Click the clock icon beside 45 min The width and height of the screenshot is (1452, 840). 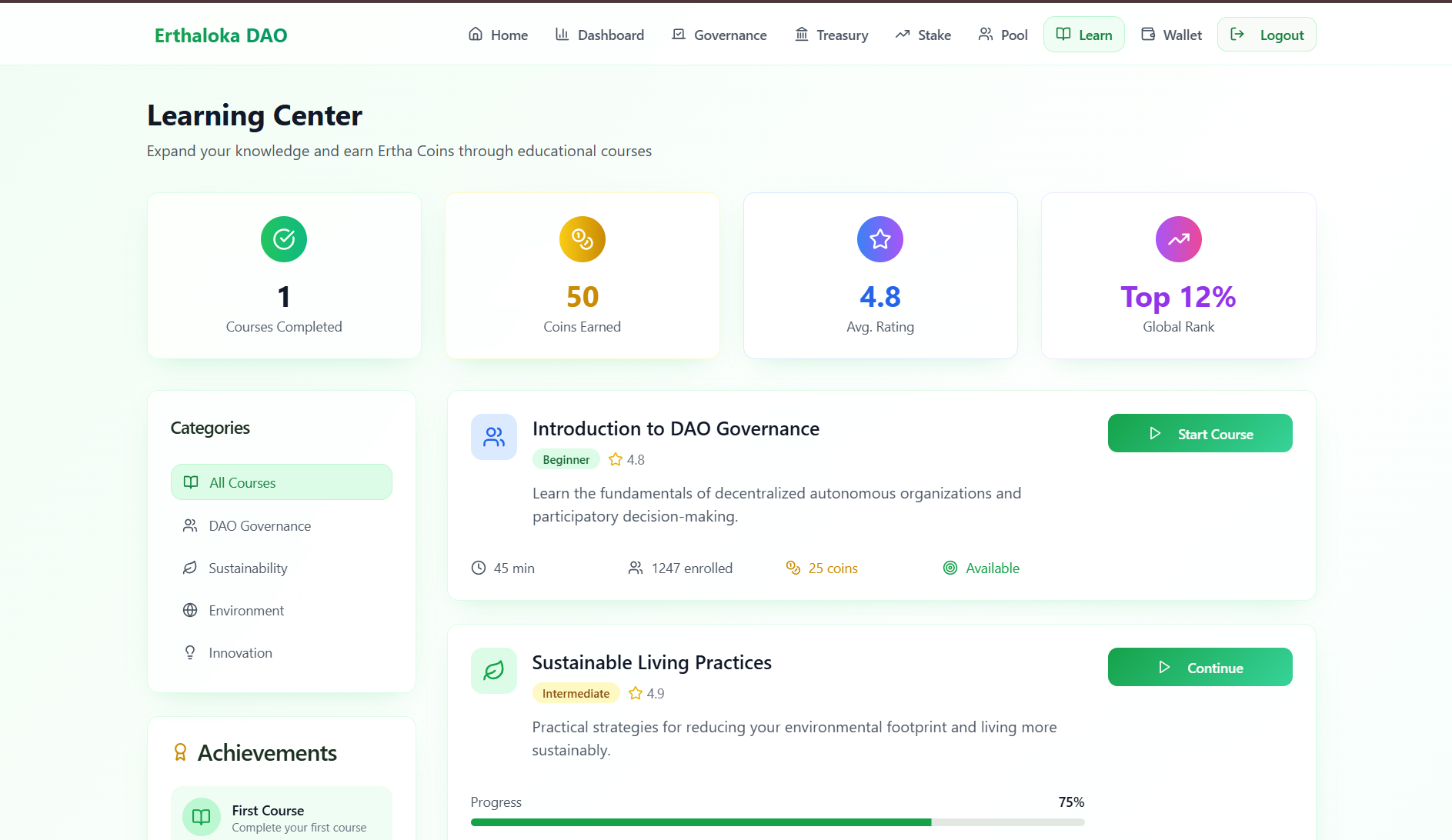coord(479,568)
